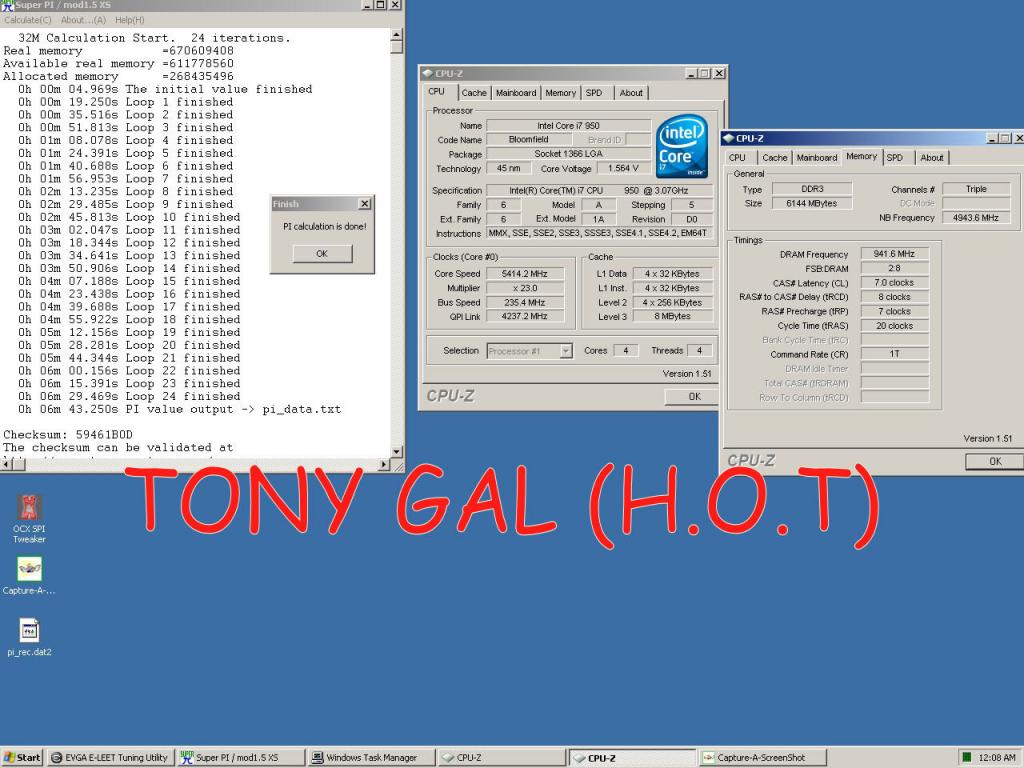Click the Loop 24 finished line
This screenshot has width=1024, height=768.
(129, 396)
